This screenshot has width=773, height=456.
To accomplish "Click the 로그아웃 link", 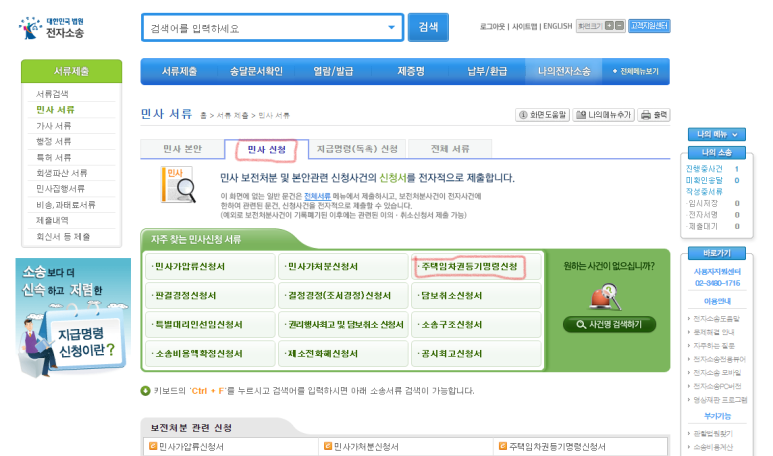I will coord(492,26).
